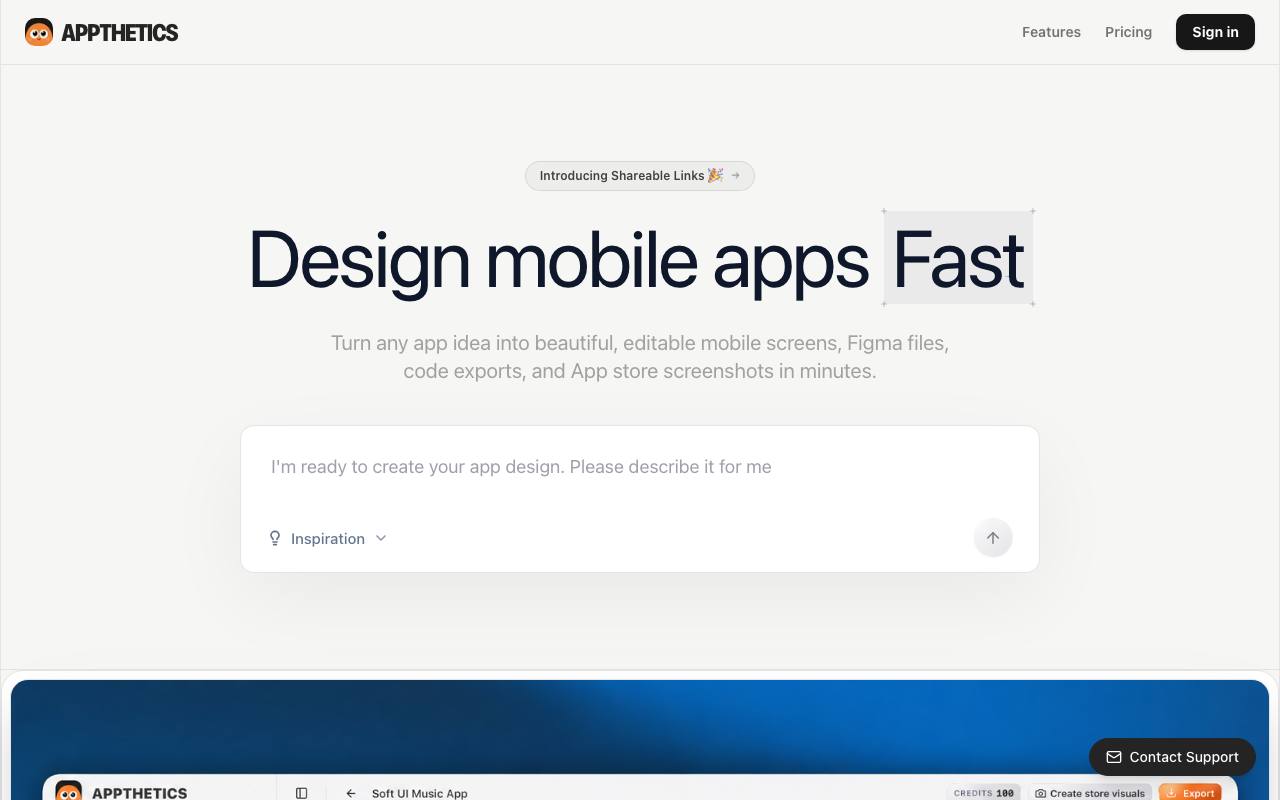
Task: Click the arrow in the Shareable Links pill
Action: click(736, 175)
